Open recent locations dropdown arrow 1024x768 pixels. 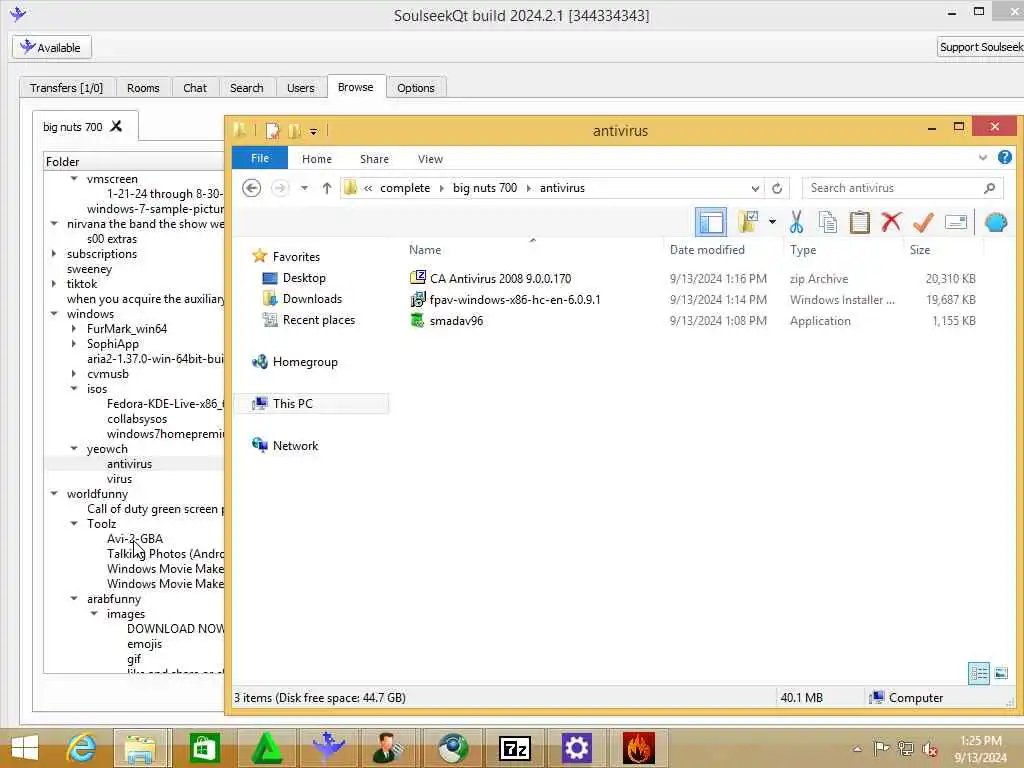304,188
